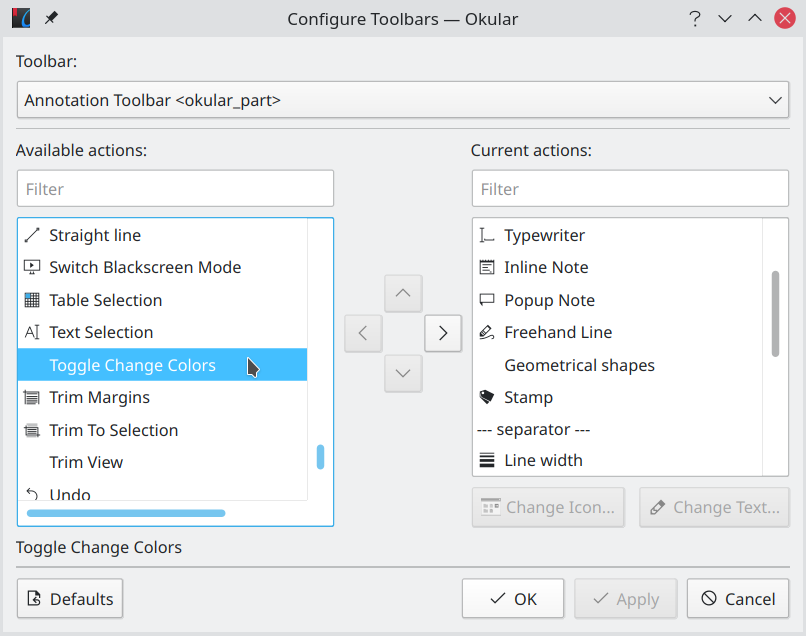The height and width of the screenshot is (636, 806).
Task: Click the OK button
Action: tap(512, 598)
